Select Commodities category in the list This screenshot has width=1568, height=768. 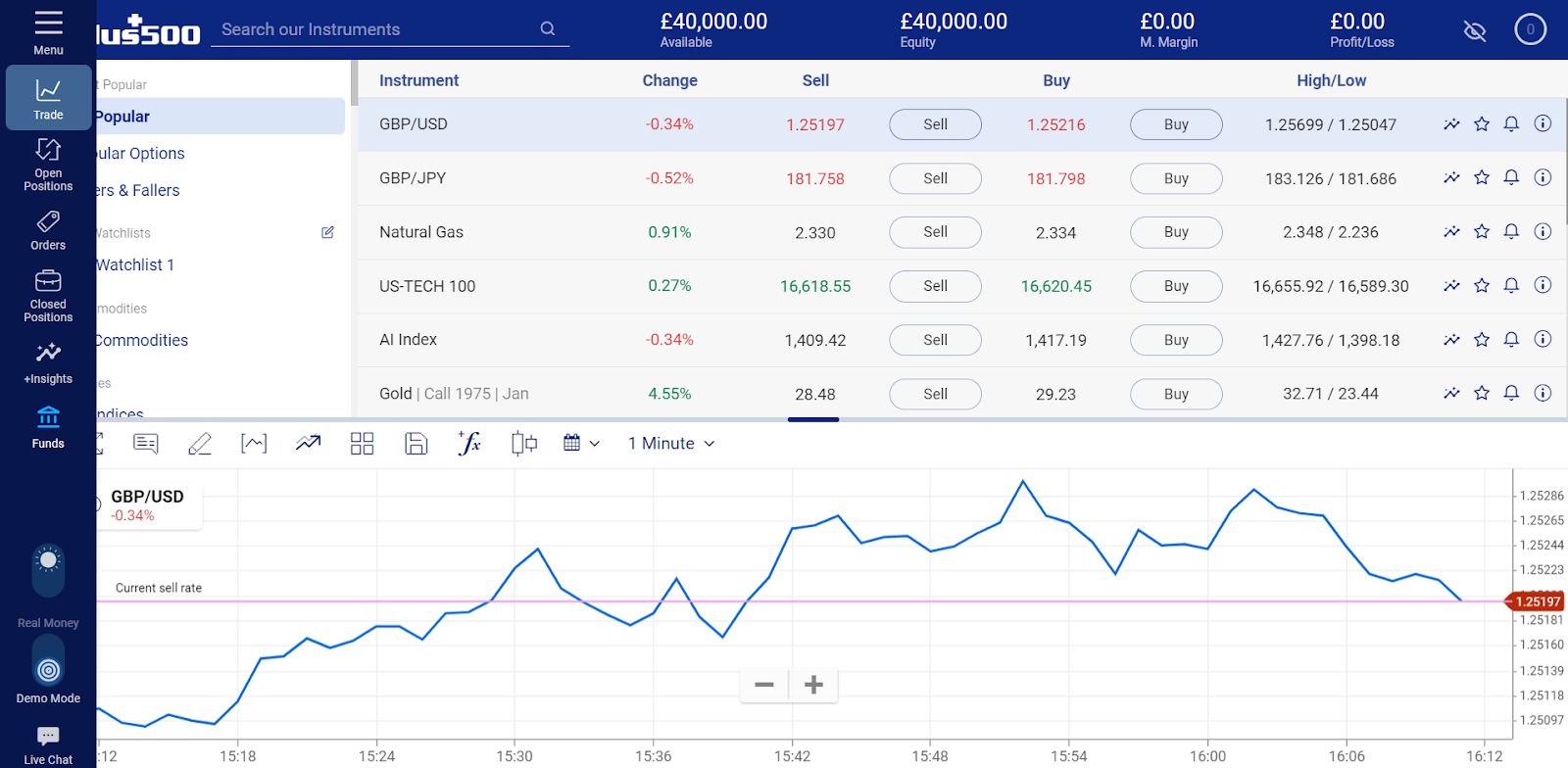click(x=142, y=340)
